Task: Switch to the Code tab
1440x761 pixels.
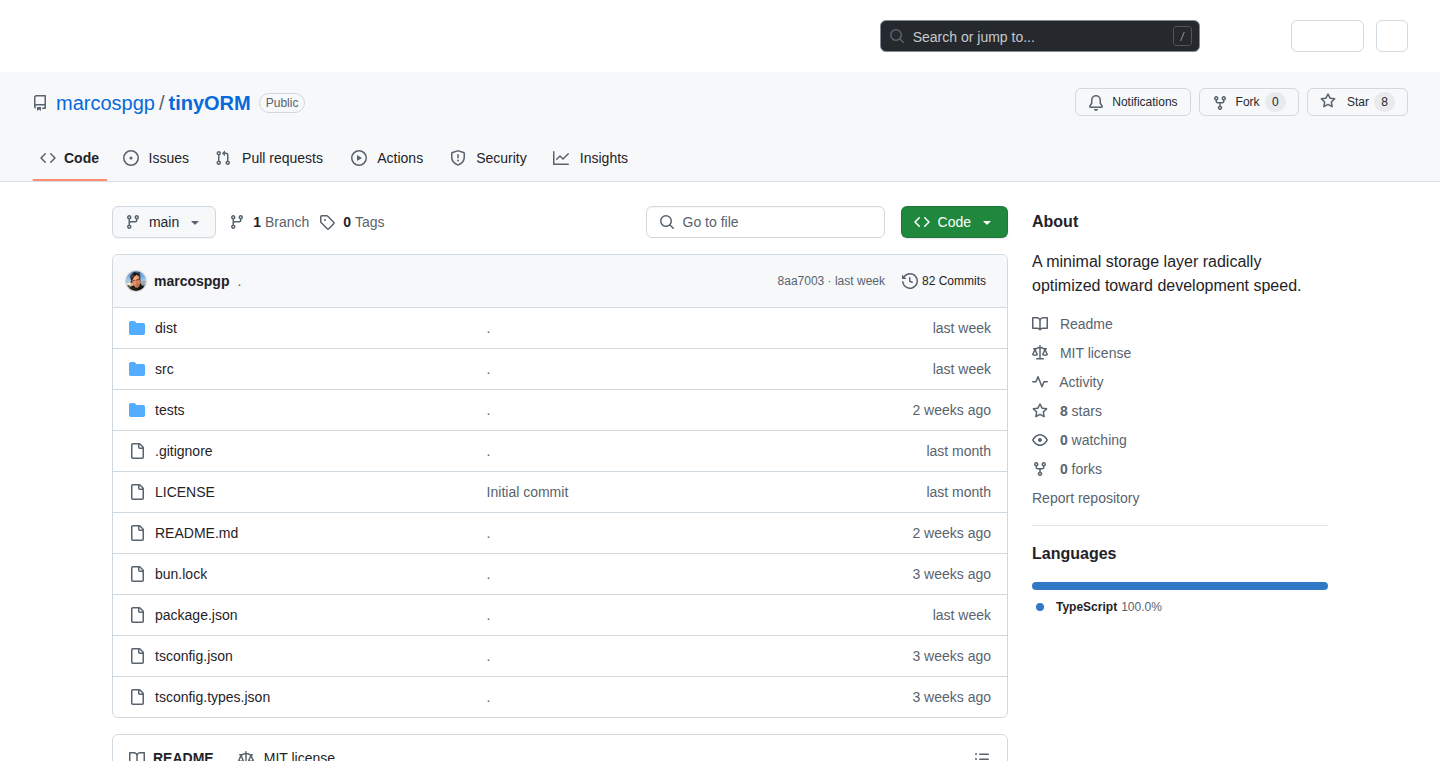Action: point(70,158)
